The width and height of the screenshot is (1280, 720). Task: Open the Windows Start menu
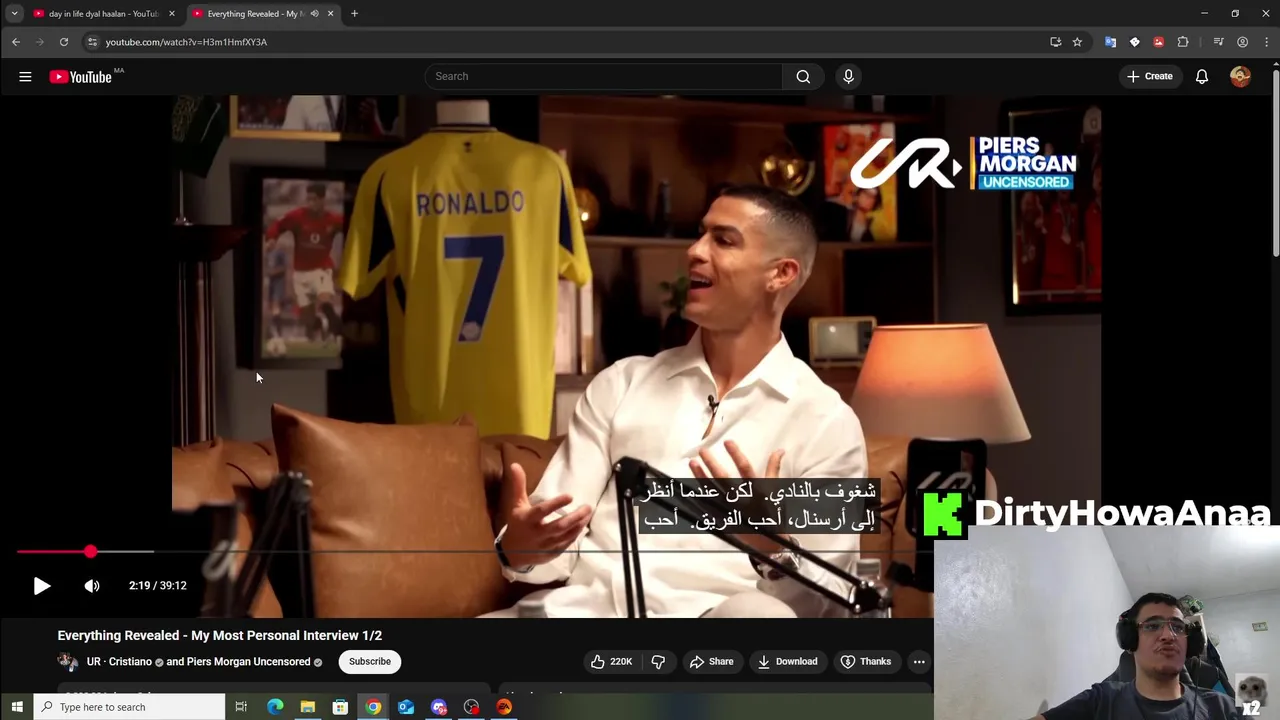17,707
